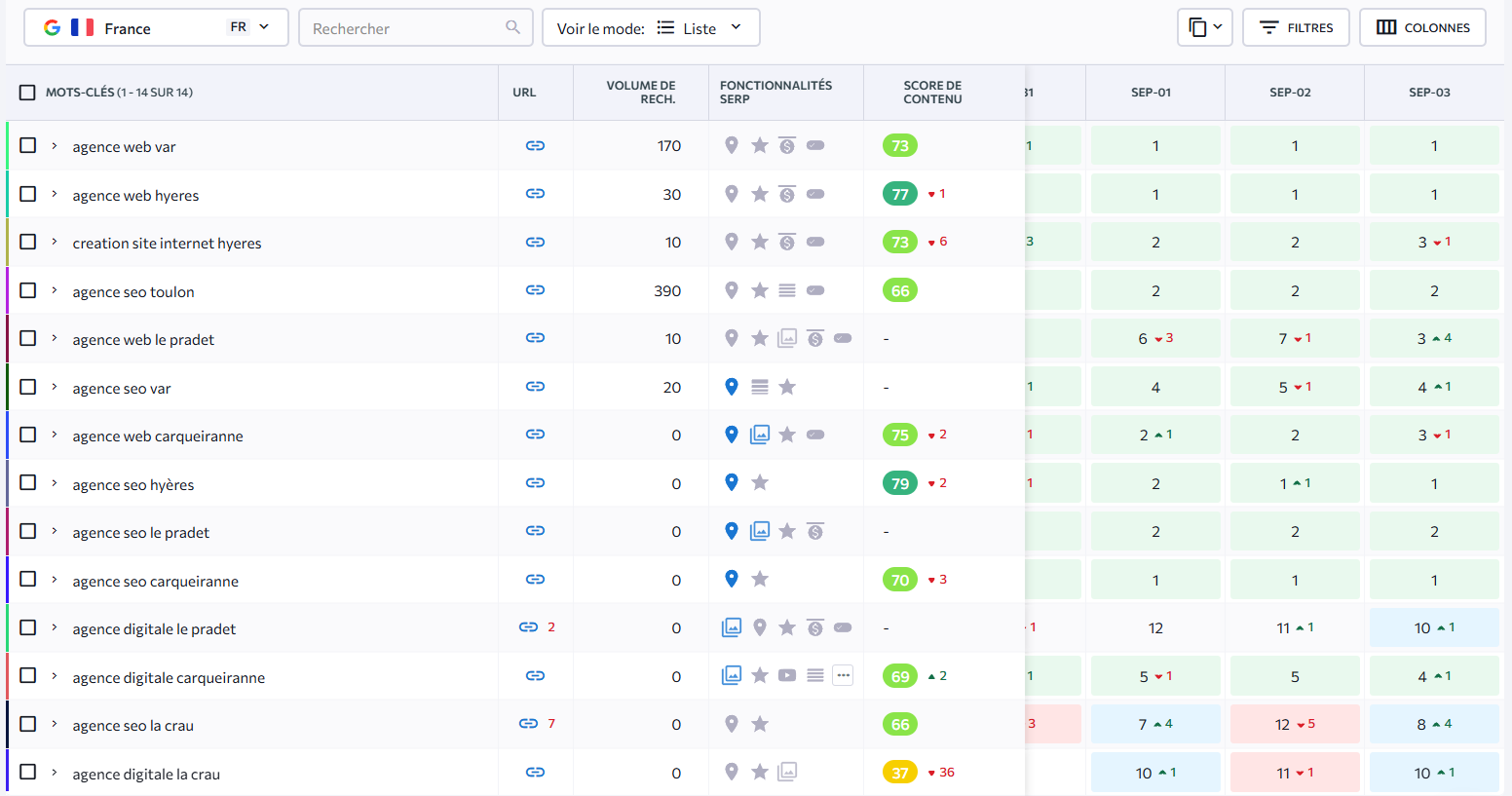Click pin icon for agence seo la crau

(x=732, y=724)
